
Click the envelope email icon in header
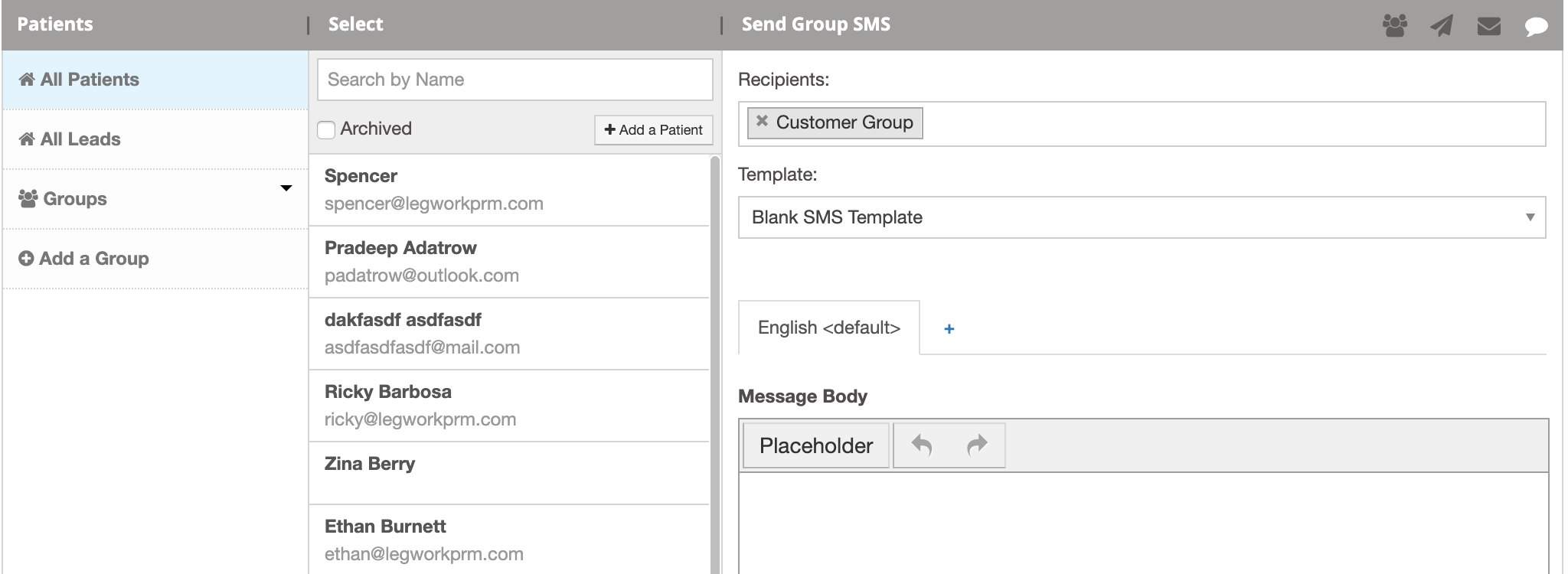pos(1488,27)
